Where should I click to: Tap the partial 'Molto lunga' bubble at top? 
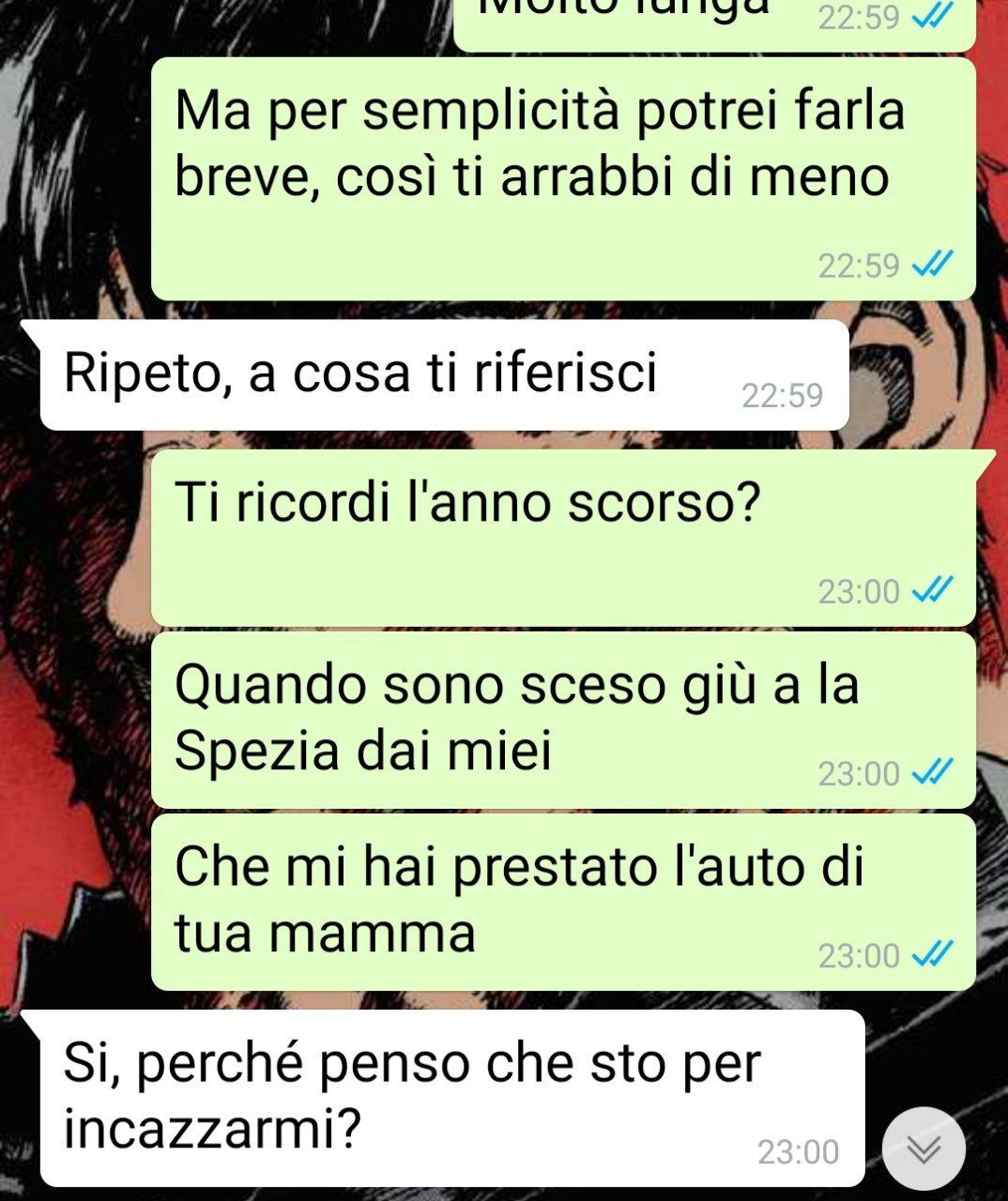click(714, 23)
